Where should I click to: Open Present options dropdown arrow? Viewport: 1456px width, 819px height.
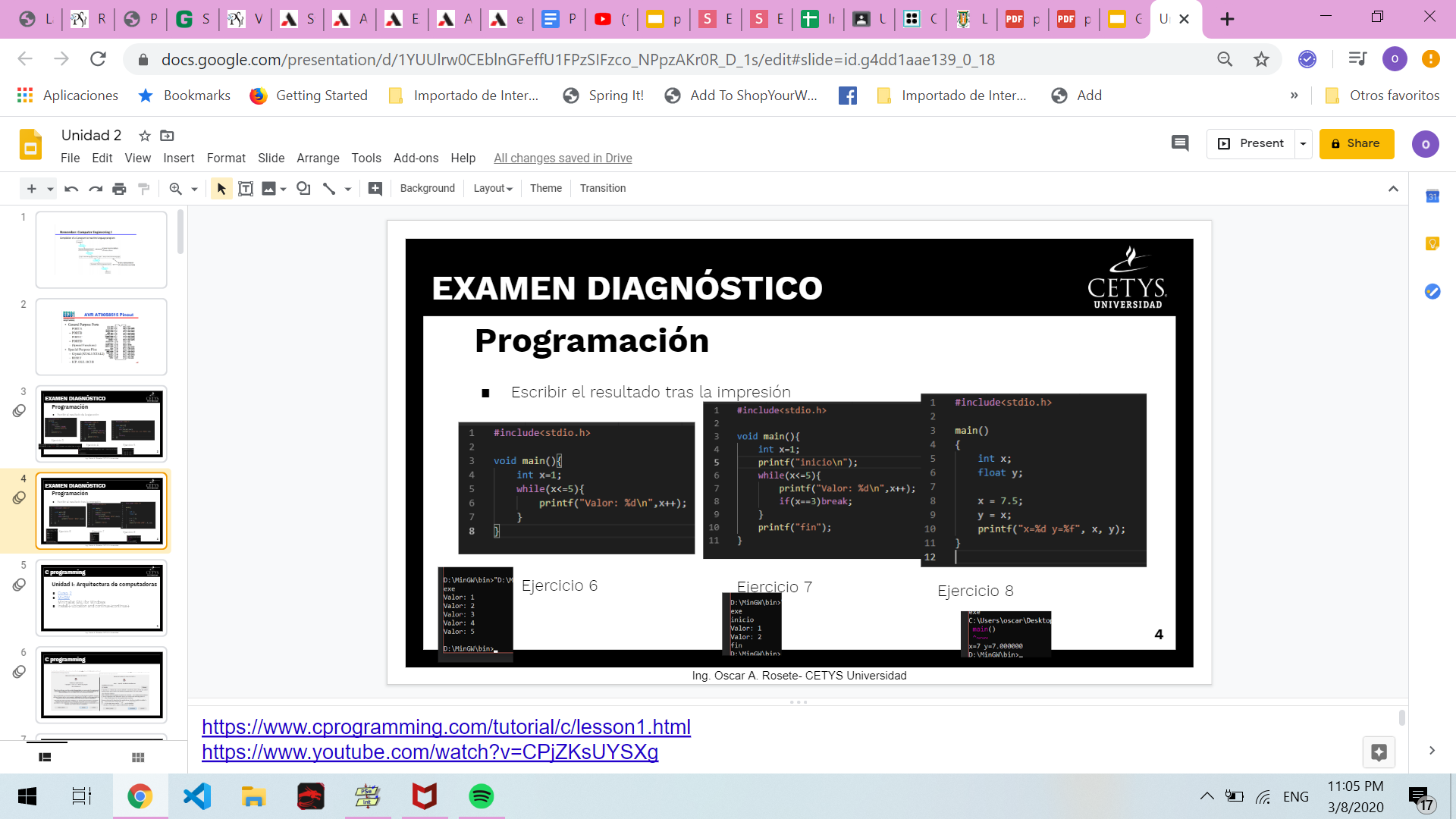tap(1303, 143)
